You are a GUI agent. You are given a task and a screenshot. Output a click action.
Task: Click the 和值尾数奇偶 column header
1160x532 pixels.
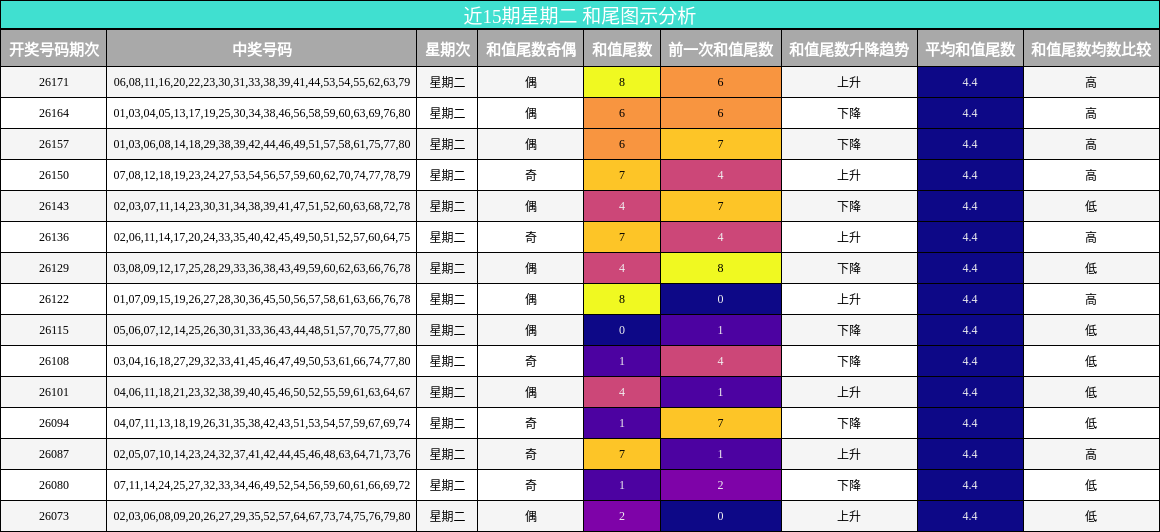tap(530, 49)
